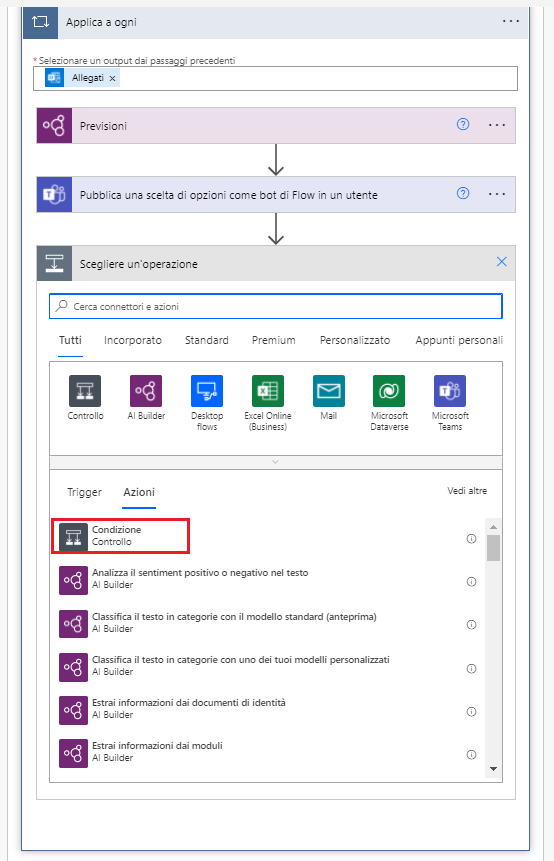Open help for the Pubblica una scelta step
The image size is (554, 861).
click(463, 193)
